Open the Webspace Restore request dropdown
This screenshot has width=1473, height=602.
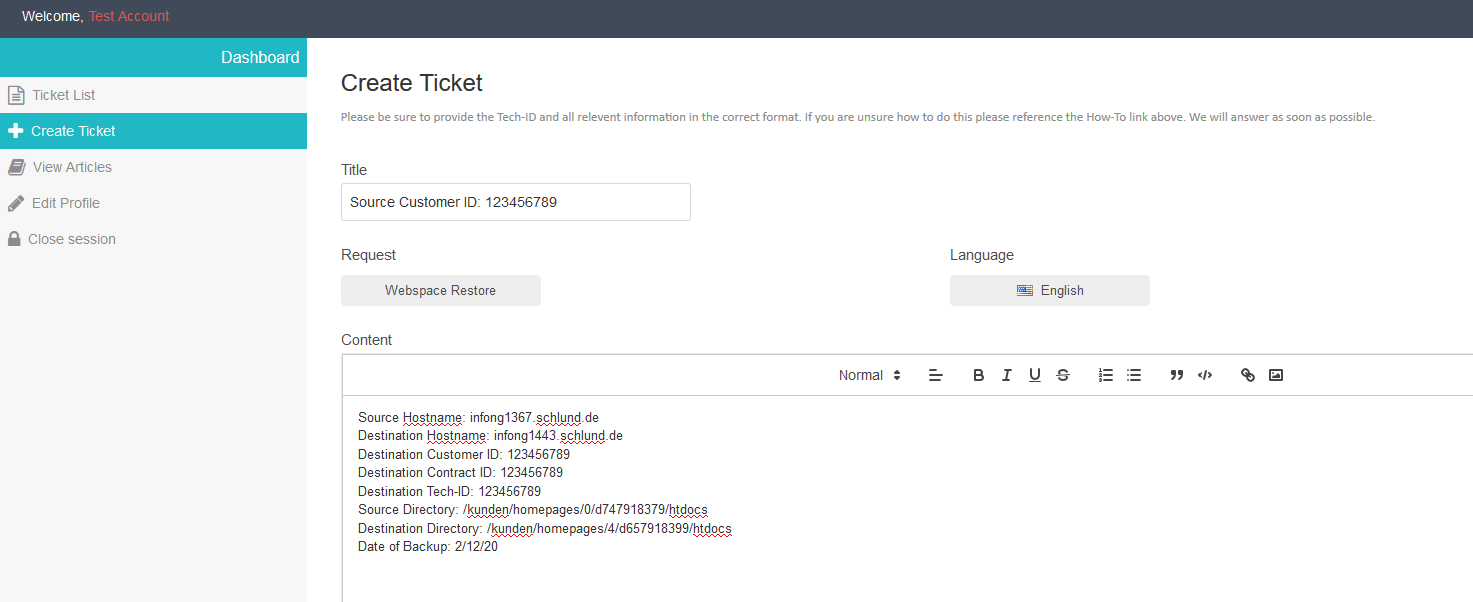pyautogui.click(x=440, y=290)
